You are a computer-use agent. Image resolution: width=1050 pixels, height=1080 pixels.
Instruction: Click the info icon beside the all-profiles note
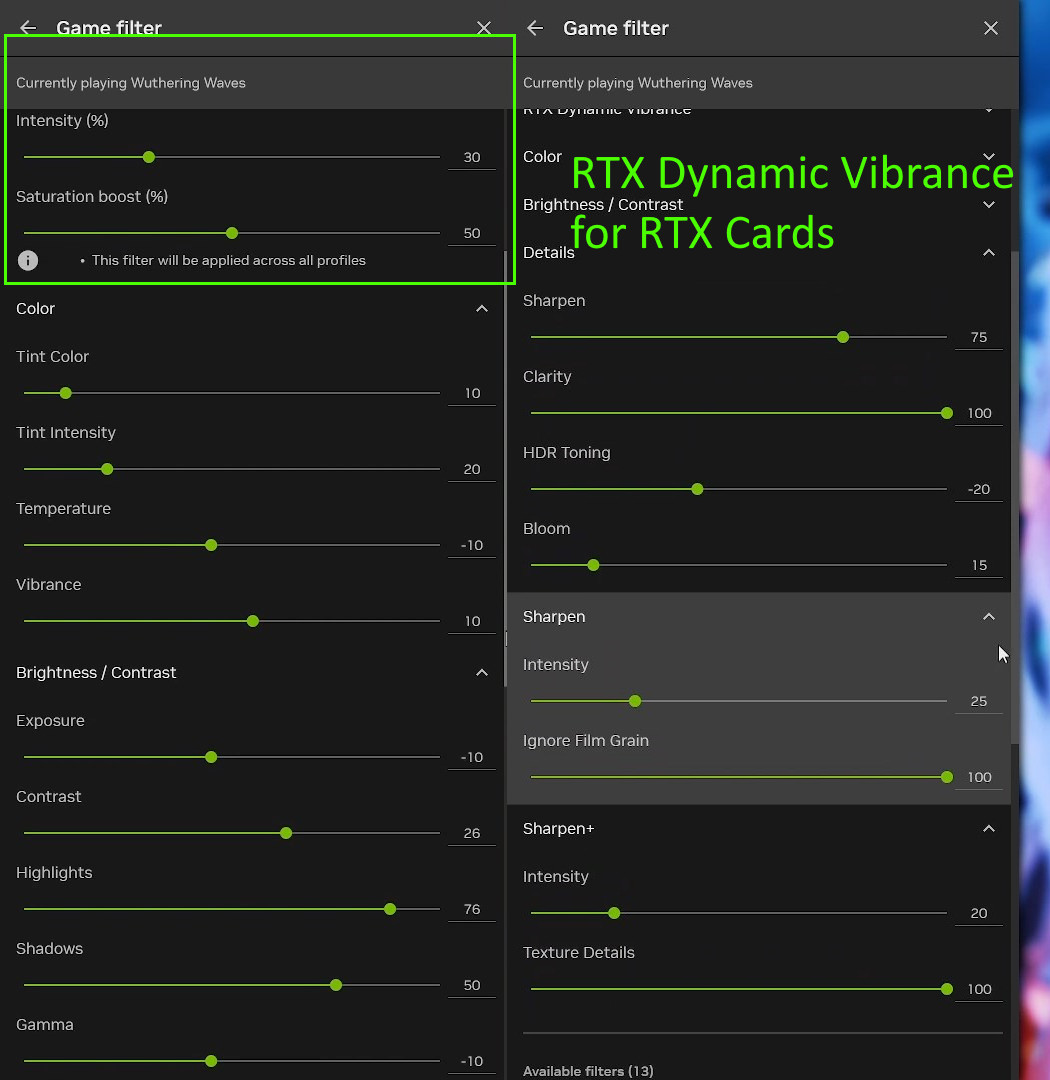point(28,261)
